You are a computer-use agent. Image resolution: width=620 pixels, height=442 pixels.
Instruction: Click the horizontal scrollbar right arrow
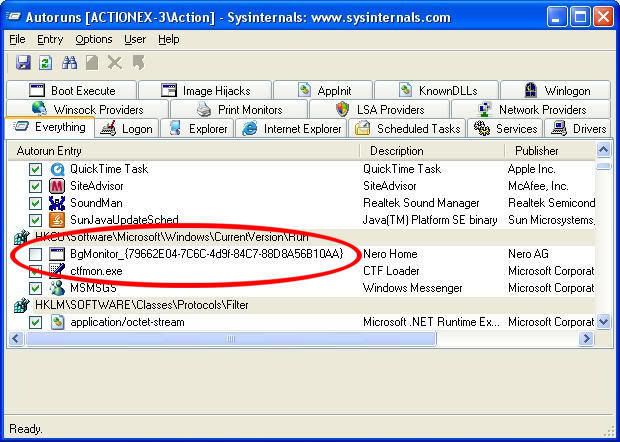pyautogui.click(x=587, y=339)
